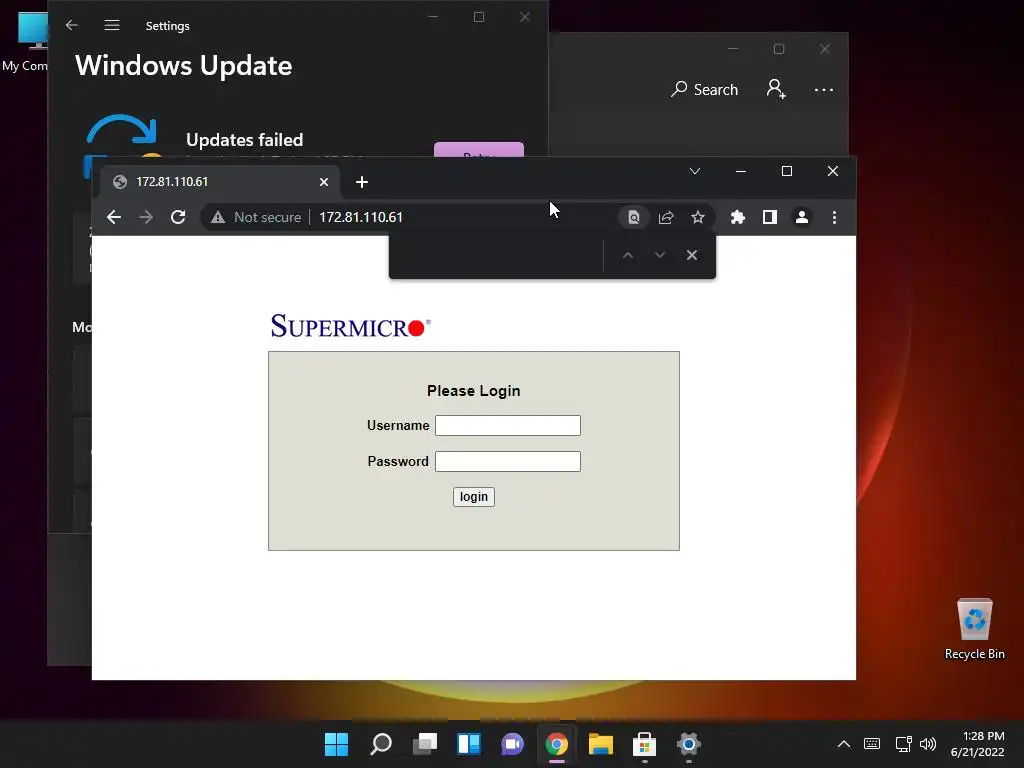Open the search-in-page lens icon in address bar
This screenshot has height=768, width=1024.
633,217
